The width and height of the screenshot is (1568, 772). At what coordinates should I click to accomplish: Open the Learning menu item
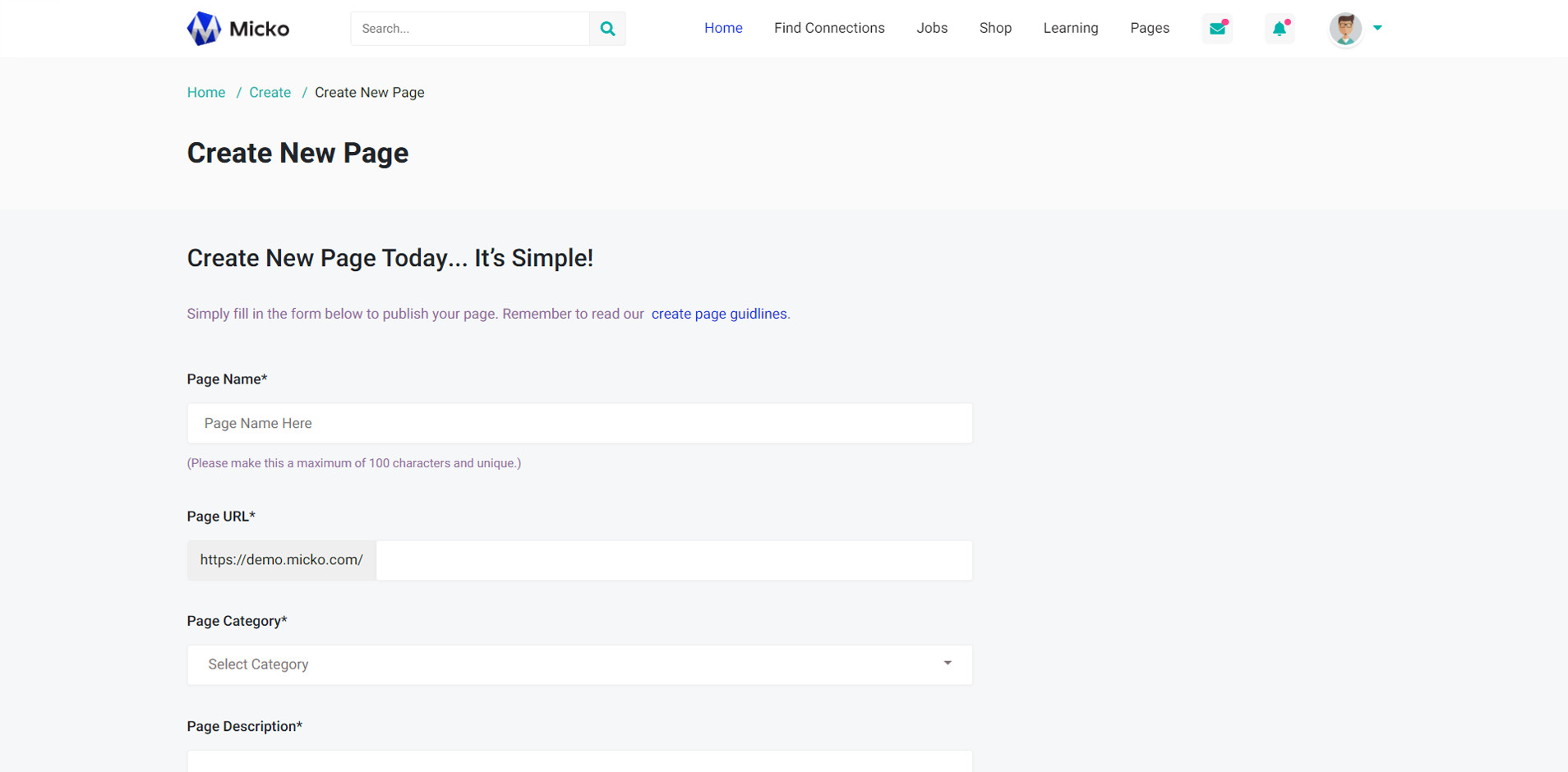1070,28
